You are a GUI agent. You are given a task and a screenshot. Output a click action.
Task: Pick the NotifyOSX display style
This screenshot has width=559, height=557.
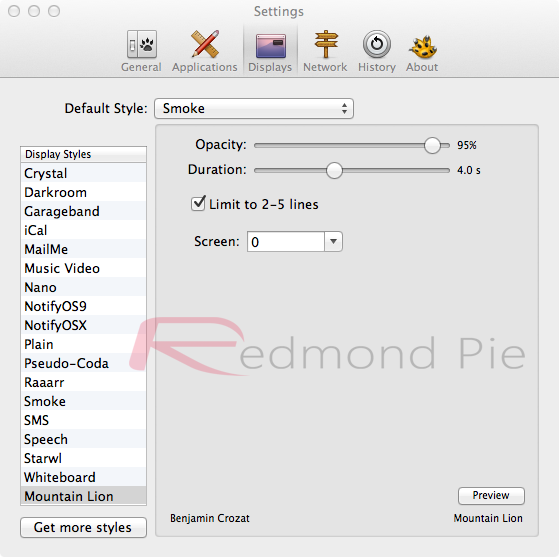click(x=83, y=325)
